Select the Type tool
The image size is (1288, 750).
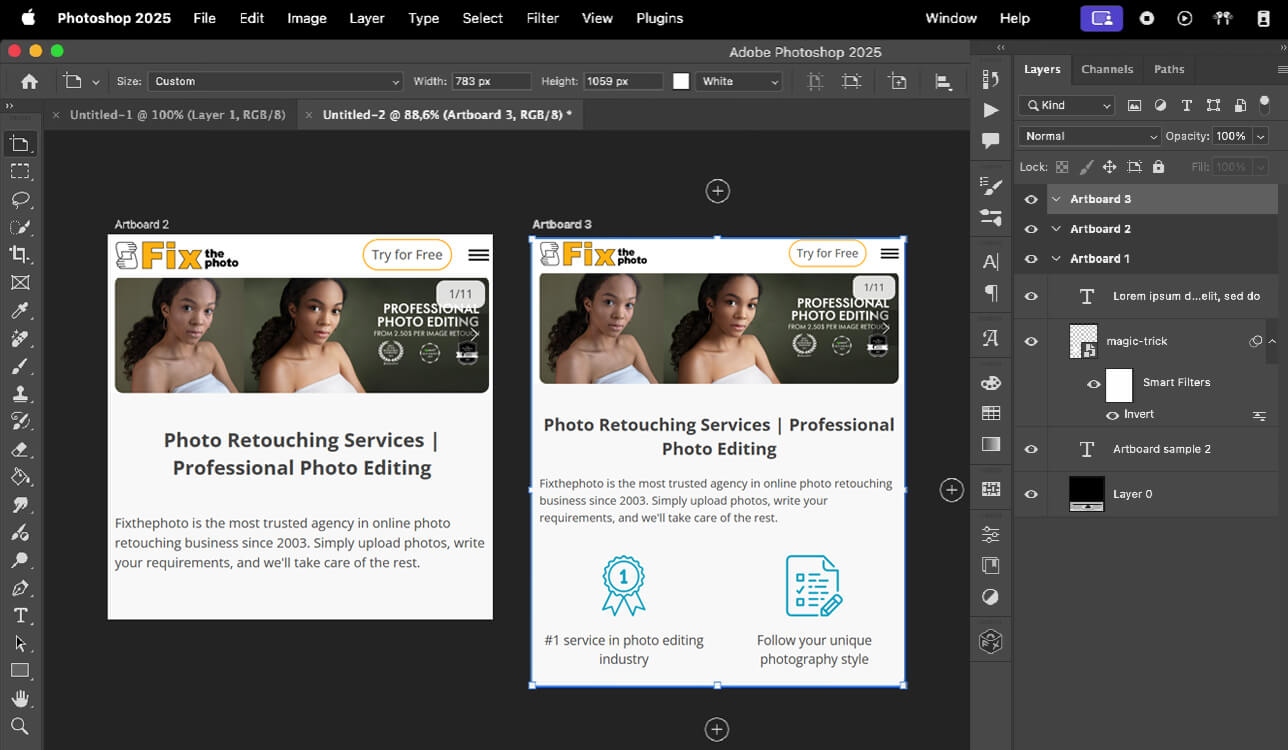[20, 615]
